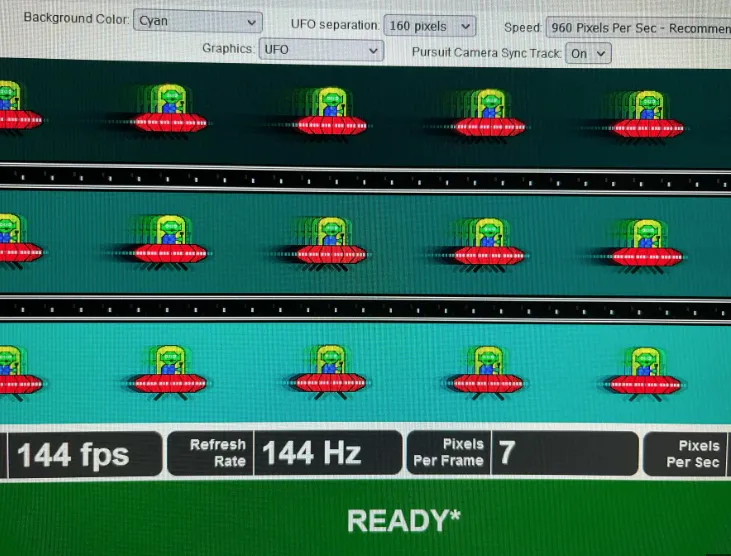Click the fourth UFO in the middle row
The height and width of the screenshot is (556, 731).
[486, 244]
